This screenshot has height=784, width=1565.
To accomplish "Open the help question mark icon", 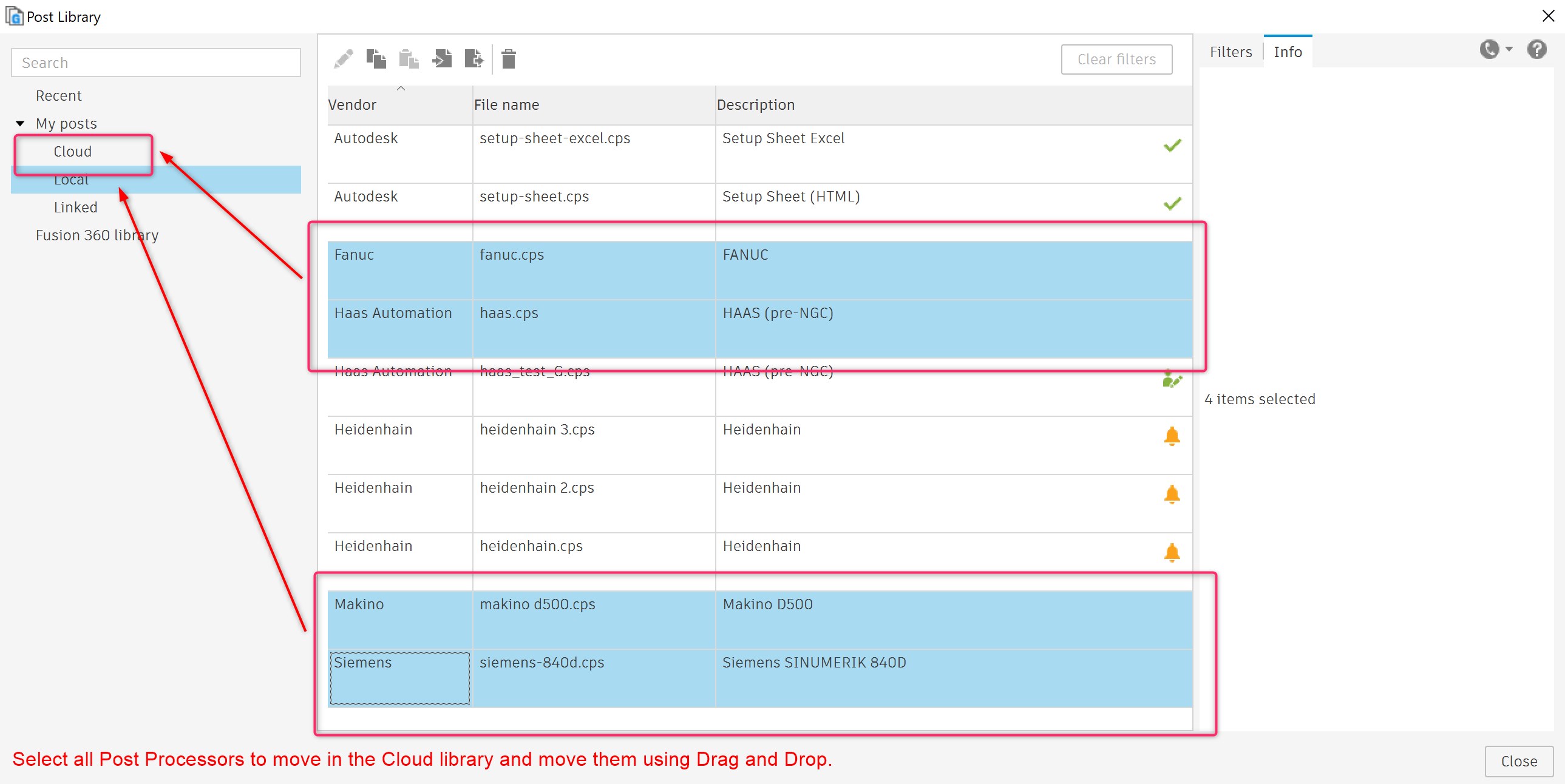I will 1536,49.
